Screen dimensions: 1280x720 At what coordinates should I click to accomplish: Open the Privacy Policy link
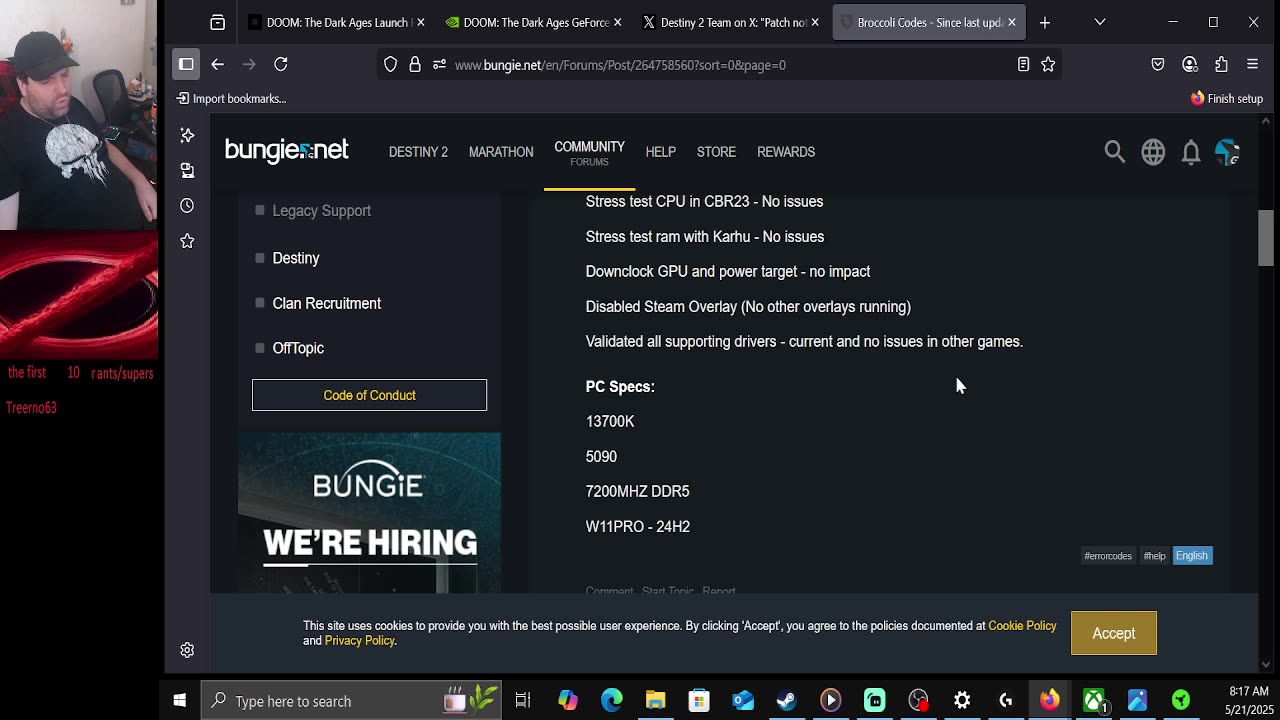click(359, 641)
